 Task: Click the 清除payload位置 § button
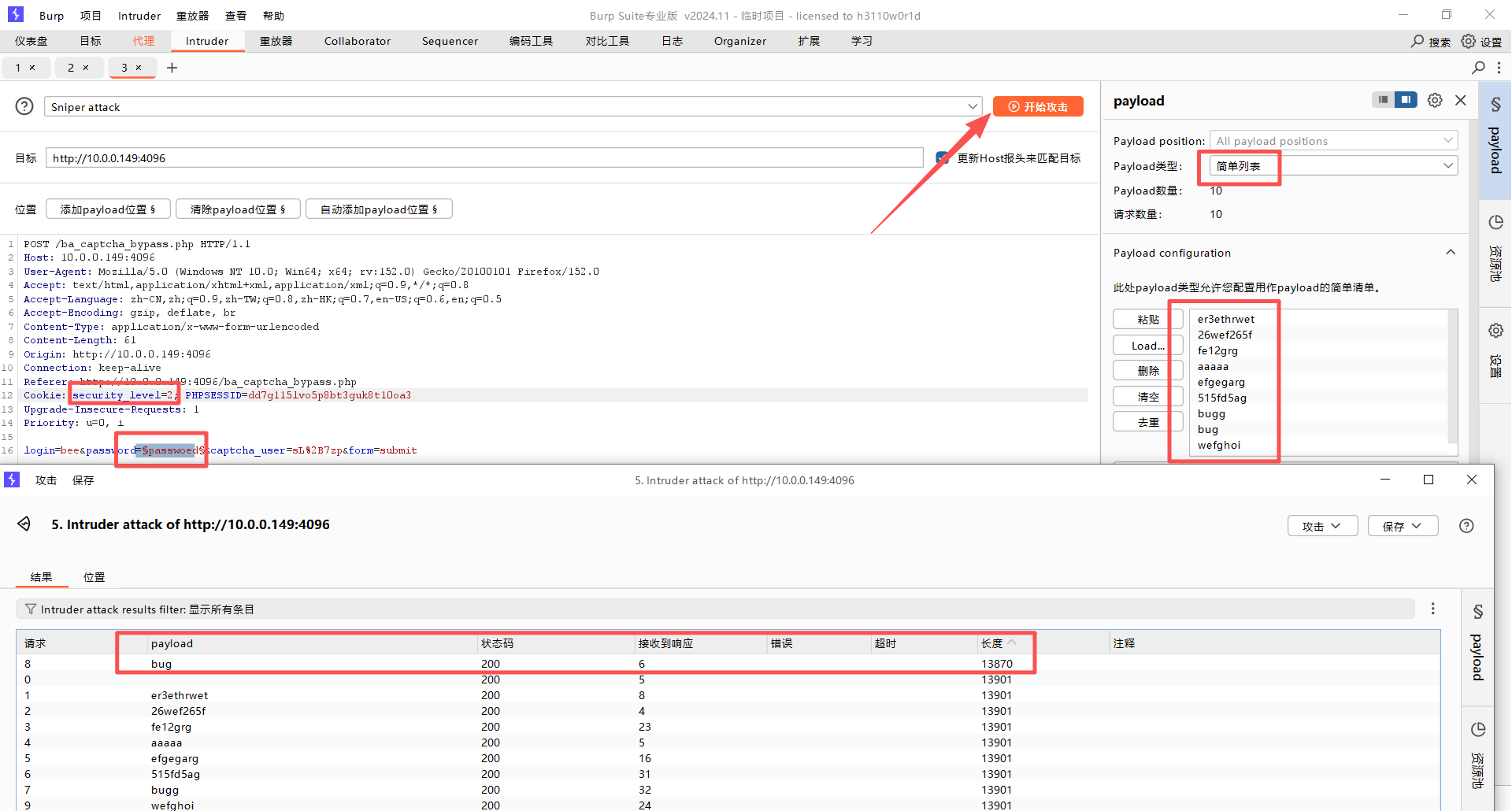coord(238,209)
